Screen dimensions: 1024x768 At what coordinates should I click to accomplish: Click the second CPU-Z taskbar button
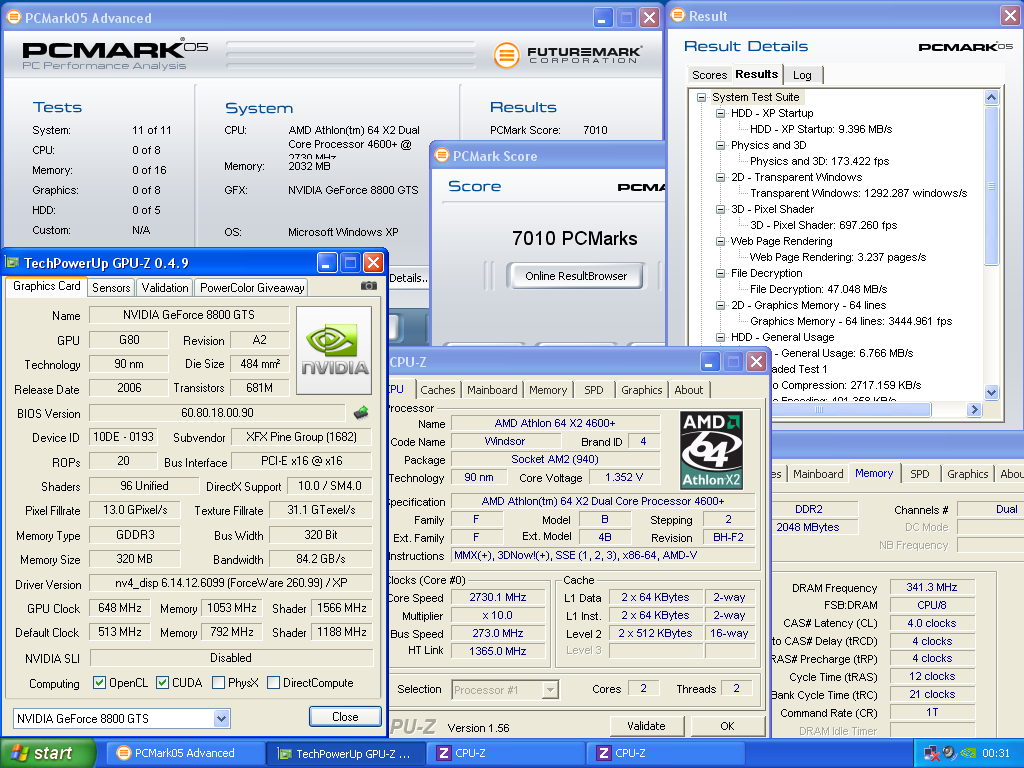pyautogui.click(x=666, y=753)
